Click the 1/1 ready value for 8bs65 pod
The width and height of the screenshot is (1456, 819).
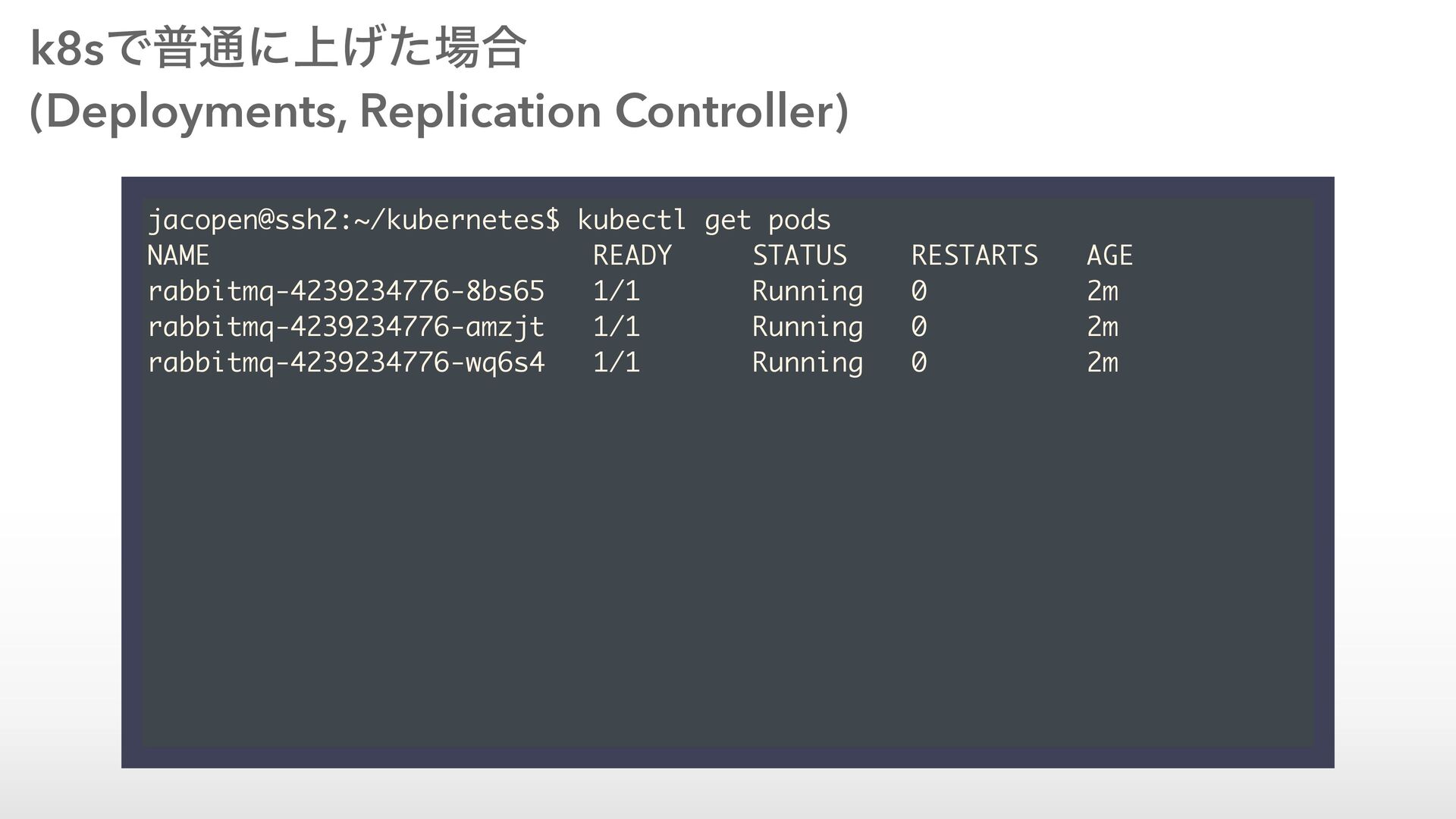617,291
